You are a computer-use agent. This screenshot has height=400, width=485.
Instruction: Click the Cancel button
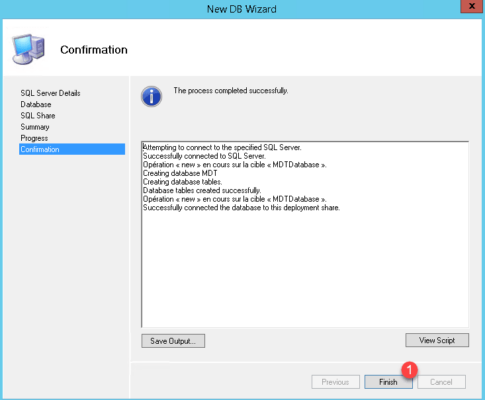[441, 382]
